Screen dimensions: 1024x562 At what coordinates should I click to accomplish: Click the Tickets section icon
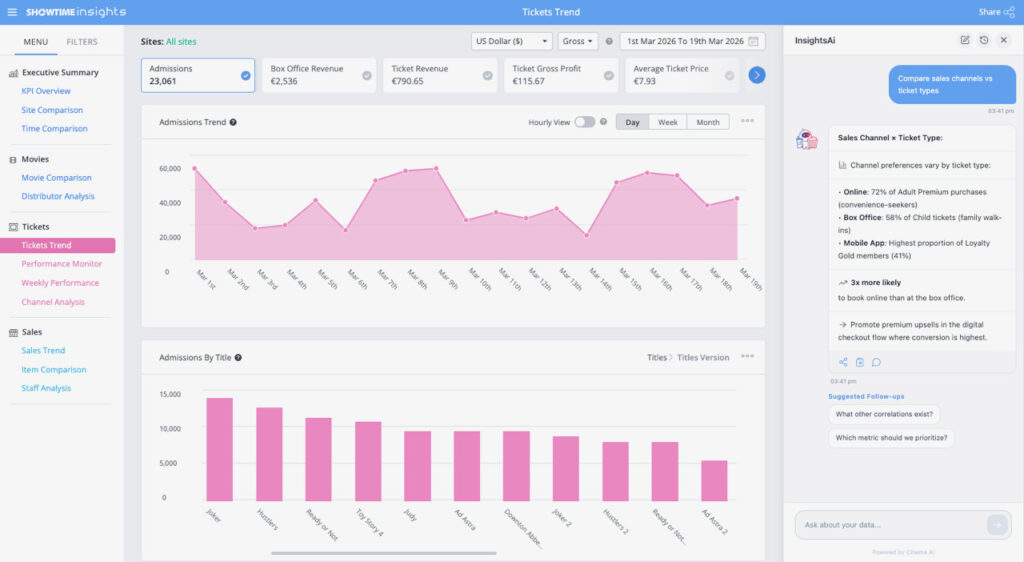tap(13, 227)
